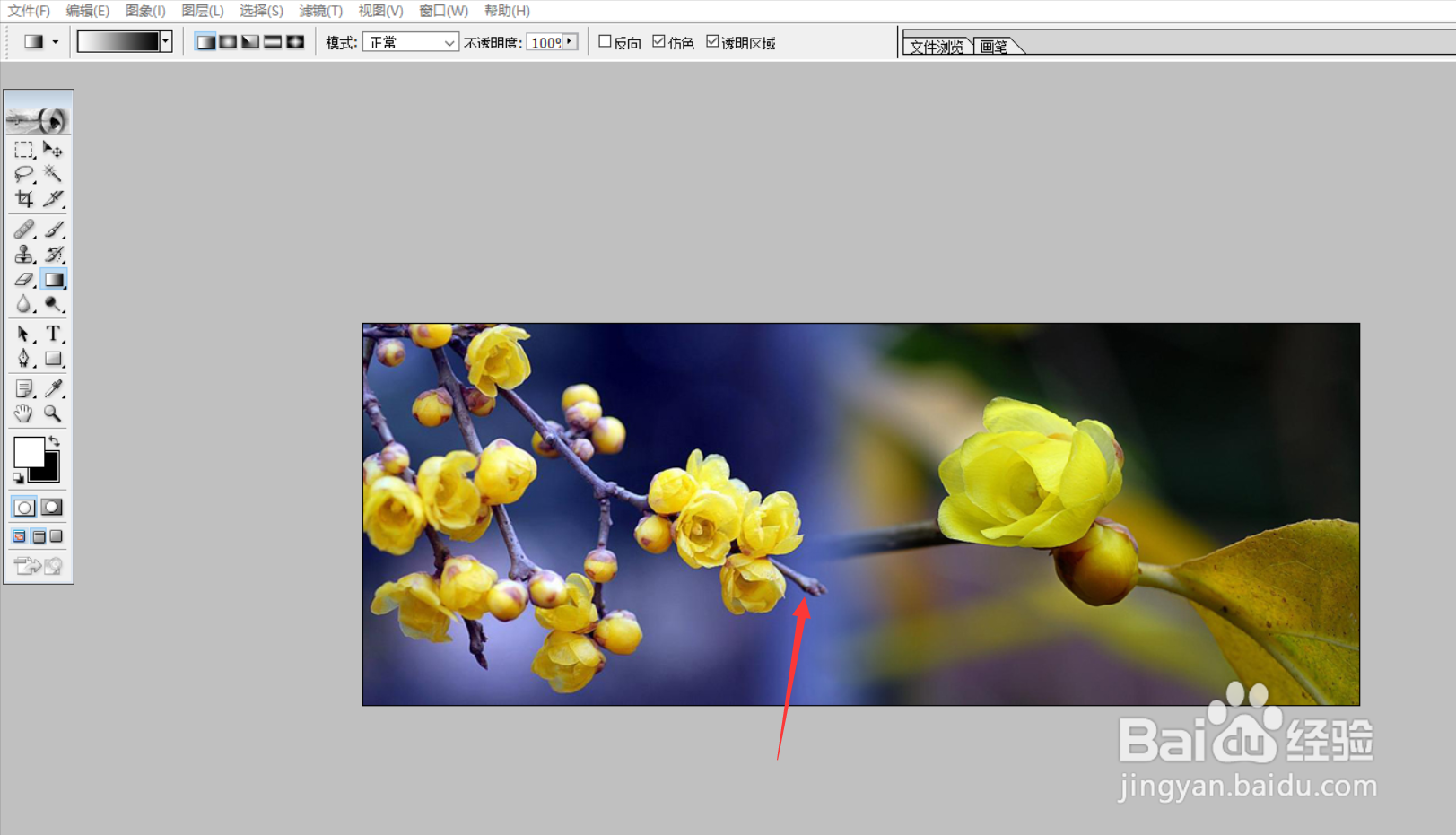This screenshot has width=1456, height=835.
Task: Pick the Brush tool
Action: point(53,230)
